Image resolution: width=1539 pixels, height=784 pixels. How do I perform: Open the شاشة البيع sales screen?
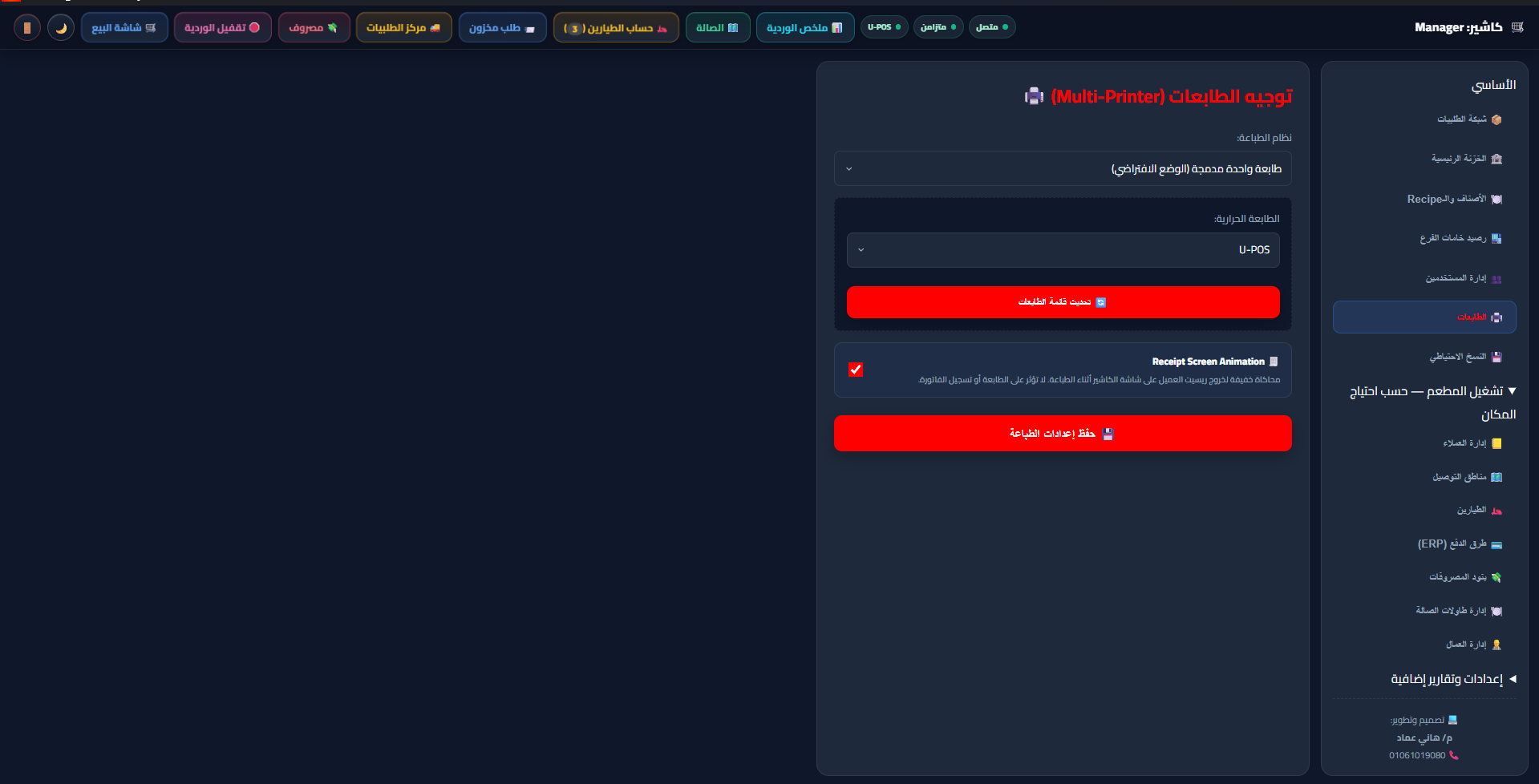(x=124, y=27)
